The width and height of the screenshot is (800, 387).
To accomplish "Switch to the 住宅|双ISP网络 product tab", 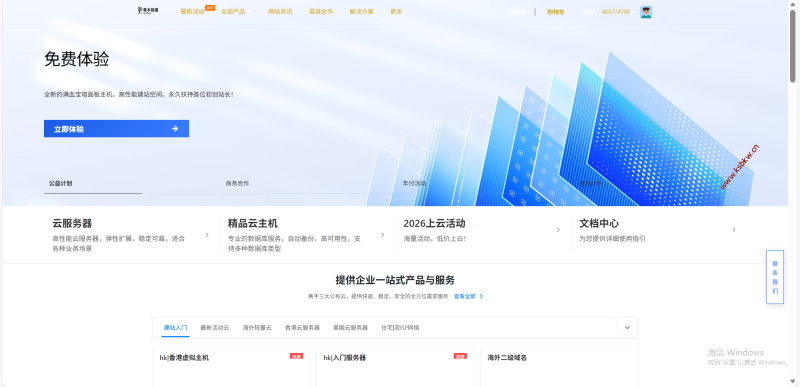I will 400,327.
